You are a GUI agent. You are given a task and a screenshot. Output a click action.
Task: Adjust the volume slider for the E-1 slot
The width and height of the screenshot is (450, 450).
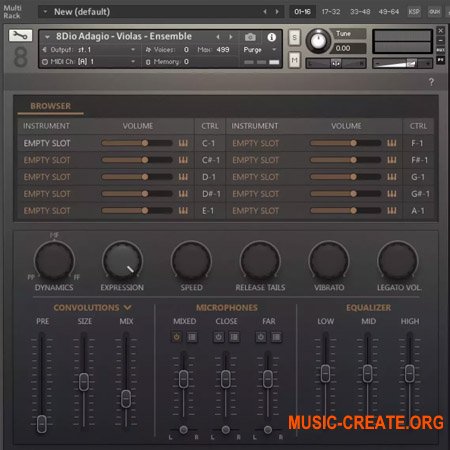[x=137, y=211]
